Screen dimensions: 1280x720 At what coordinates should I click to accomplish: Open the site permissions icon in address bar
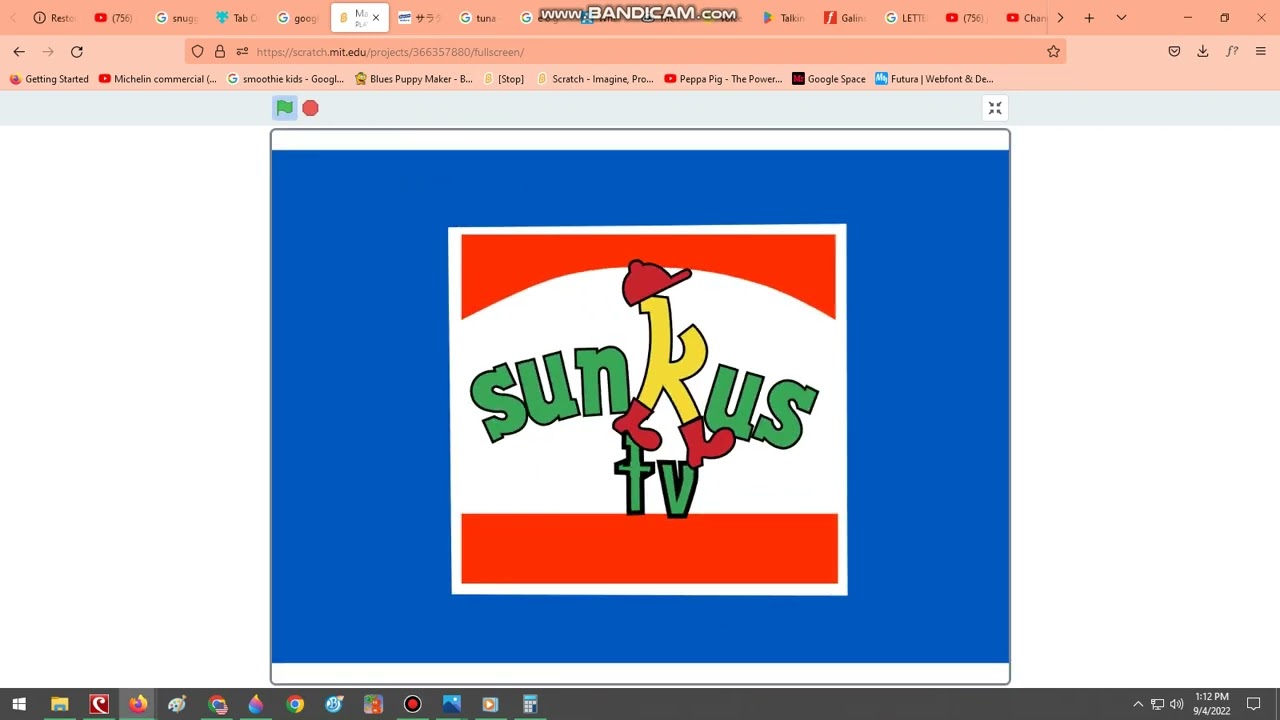pyautogui.click(x=242, y=52)
